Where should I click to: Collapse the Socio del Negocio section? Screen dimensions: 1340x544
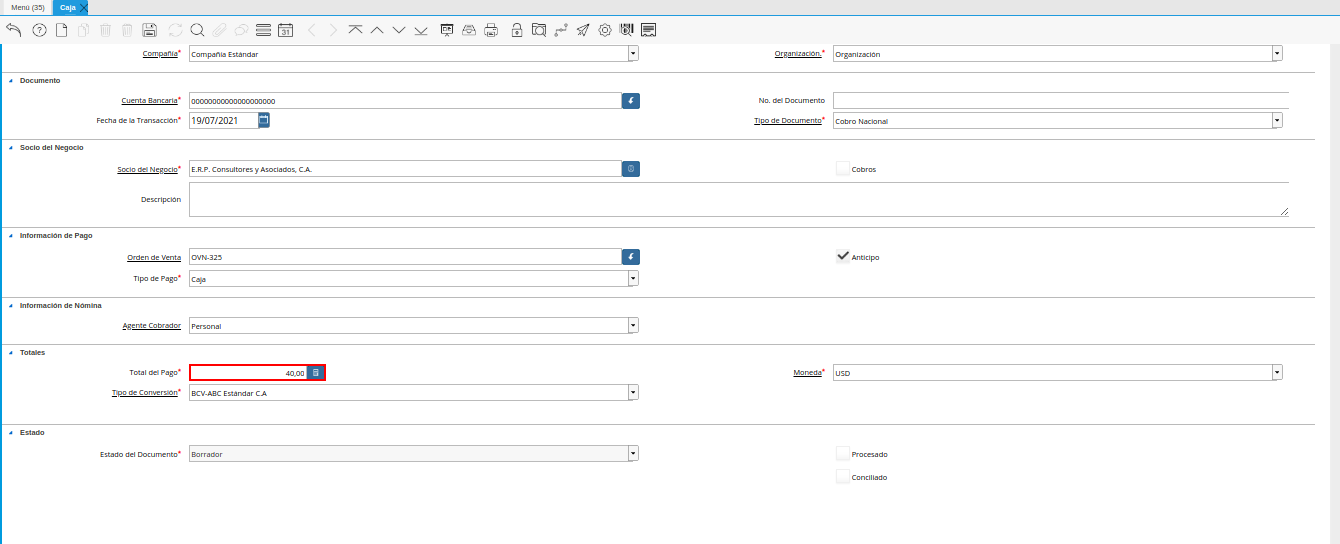pyautogui.click(x=11, y=148)
